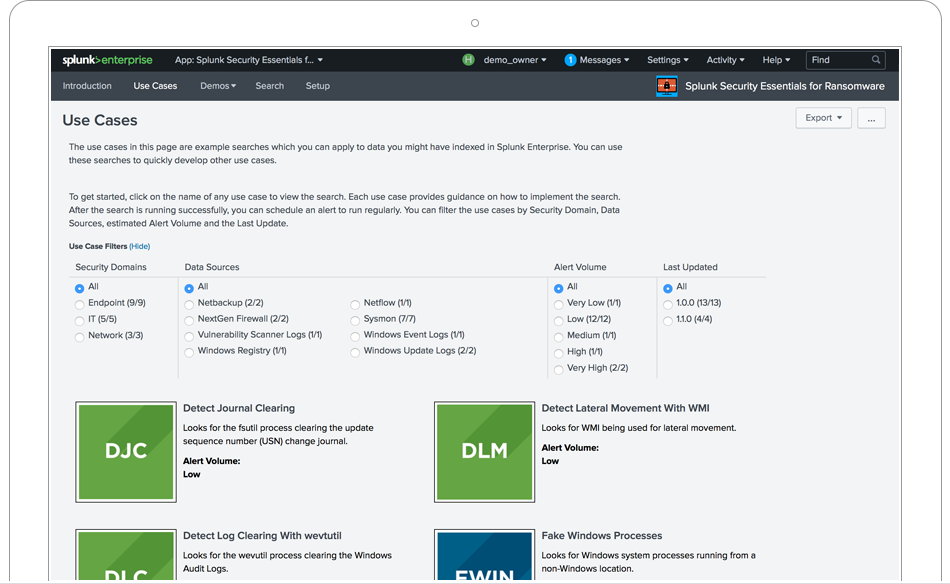Viewport: 950px width, 584px height.
Task: Open the Activity dropdown
Action: [x=725, y=60]
